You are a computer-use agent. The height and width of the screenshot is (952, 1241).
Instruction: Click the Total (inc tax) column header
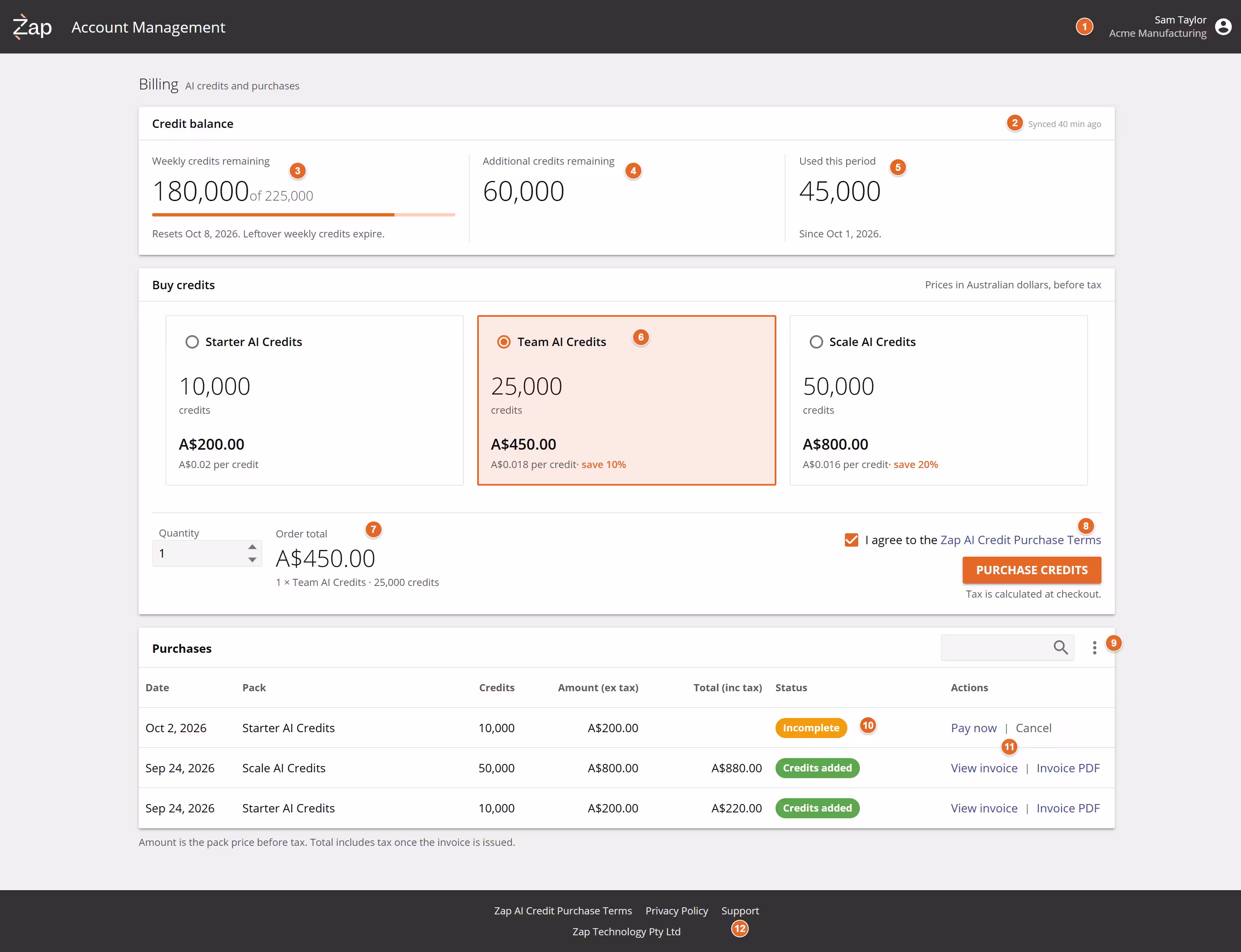click(727, 687)
